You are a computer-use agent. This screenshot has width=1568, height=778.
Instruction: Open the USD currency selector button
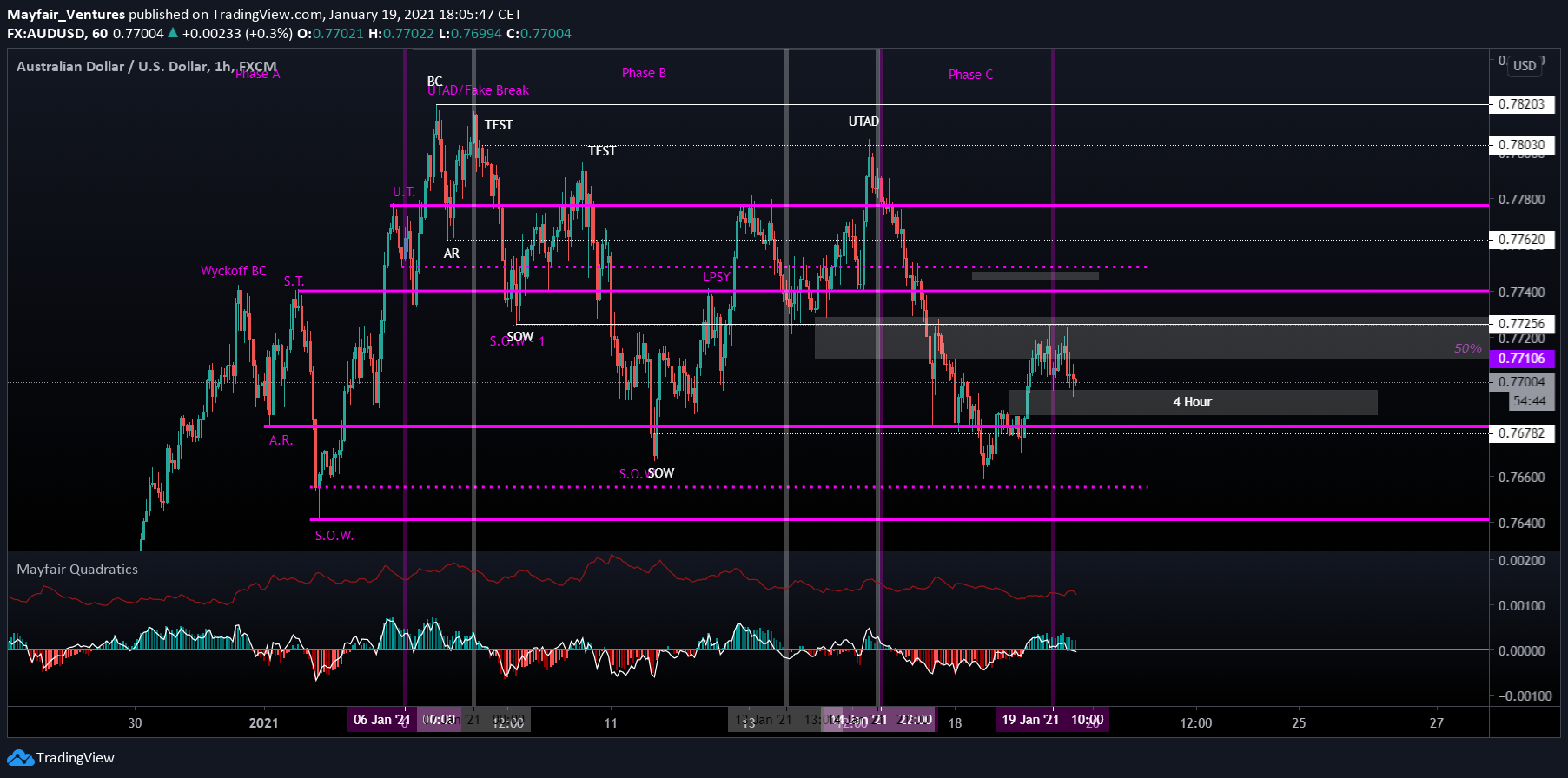1525,66
